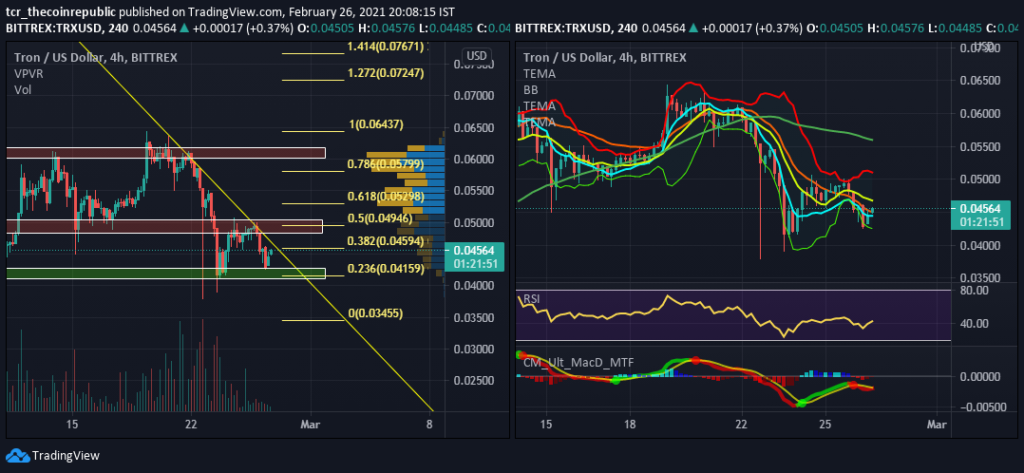Click the 1.414(0.07671) Fibonacci level label
The width and height of the screenshot is (1024, 473).
pos(386,46)
